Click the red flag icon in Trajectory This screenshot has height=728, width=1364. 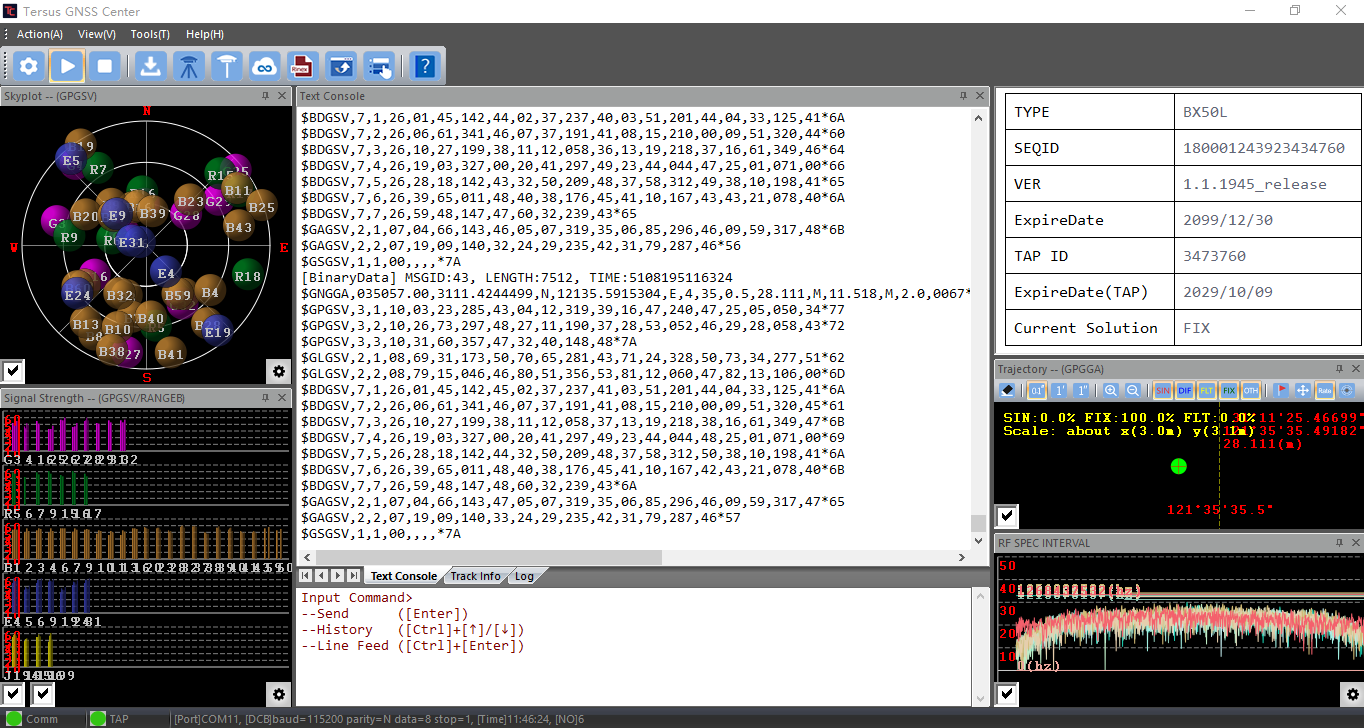(1281, 390)
